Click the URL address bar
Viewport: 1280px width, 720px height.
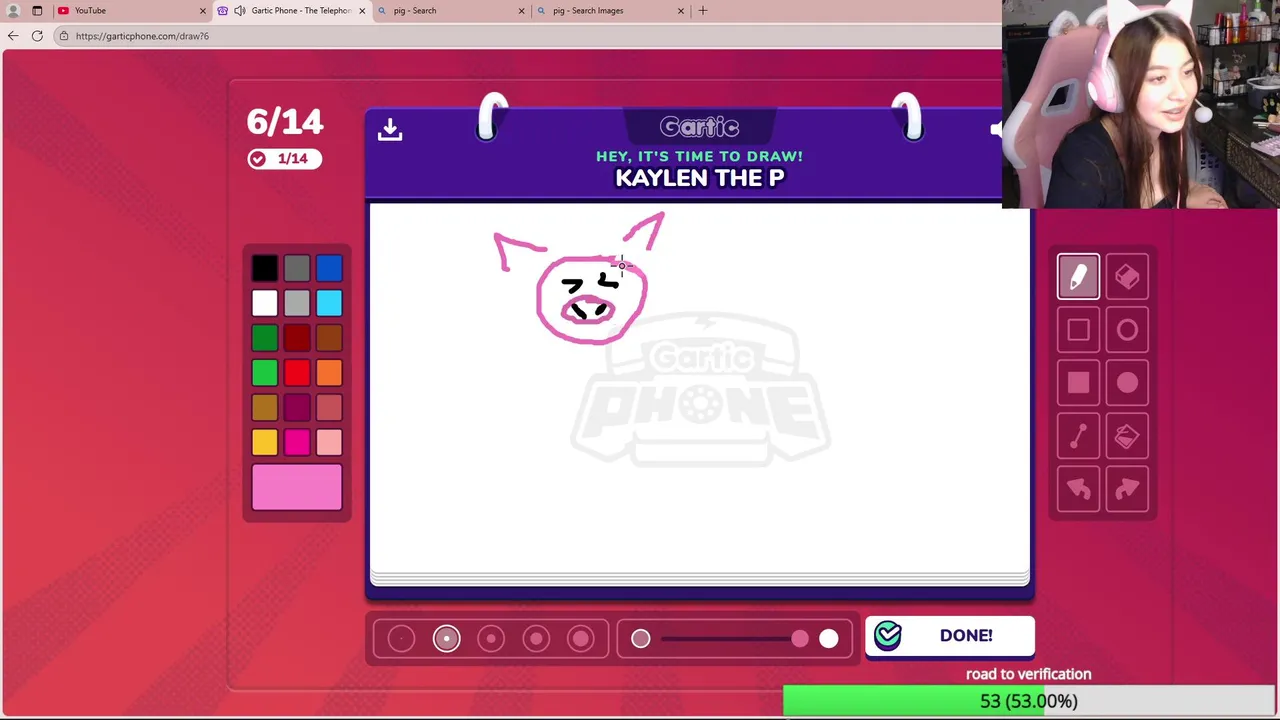pos(530,36)
